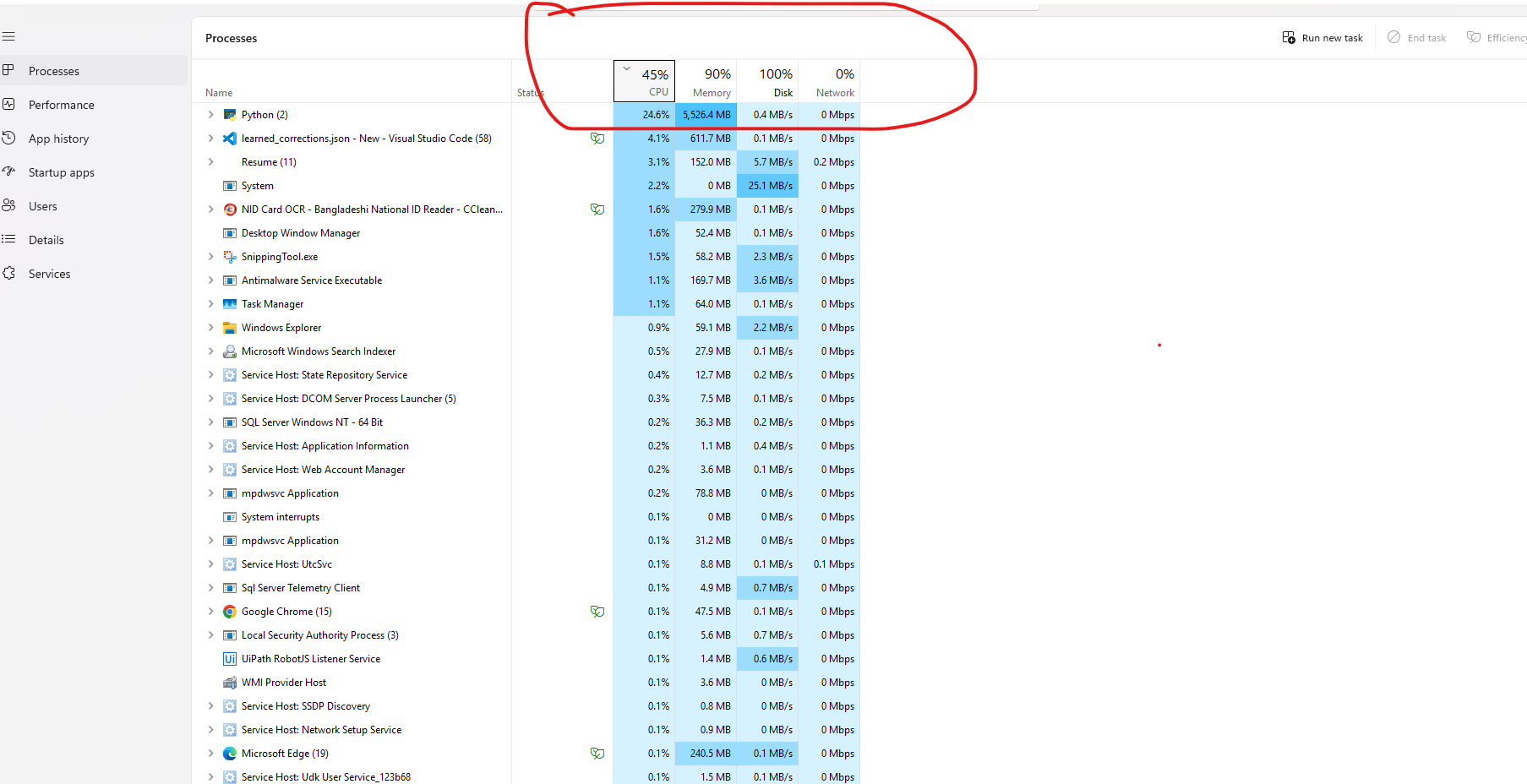Expand the Google Chrome (15) group
Viewport: 1527px width, 784px height.
click(x=211, y=612)
